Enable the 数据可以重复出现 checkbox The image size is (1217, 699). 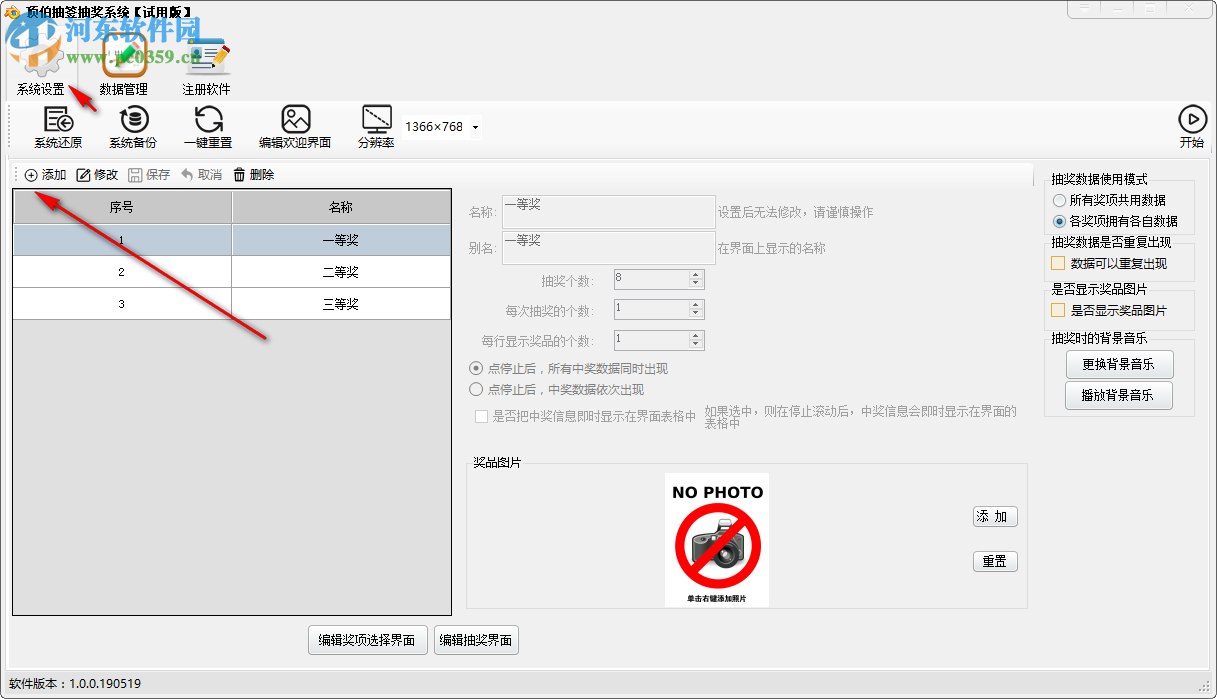pyautogui.click(x=1057, y=262)
